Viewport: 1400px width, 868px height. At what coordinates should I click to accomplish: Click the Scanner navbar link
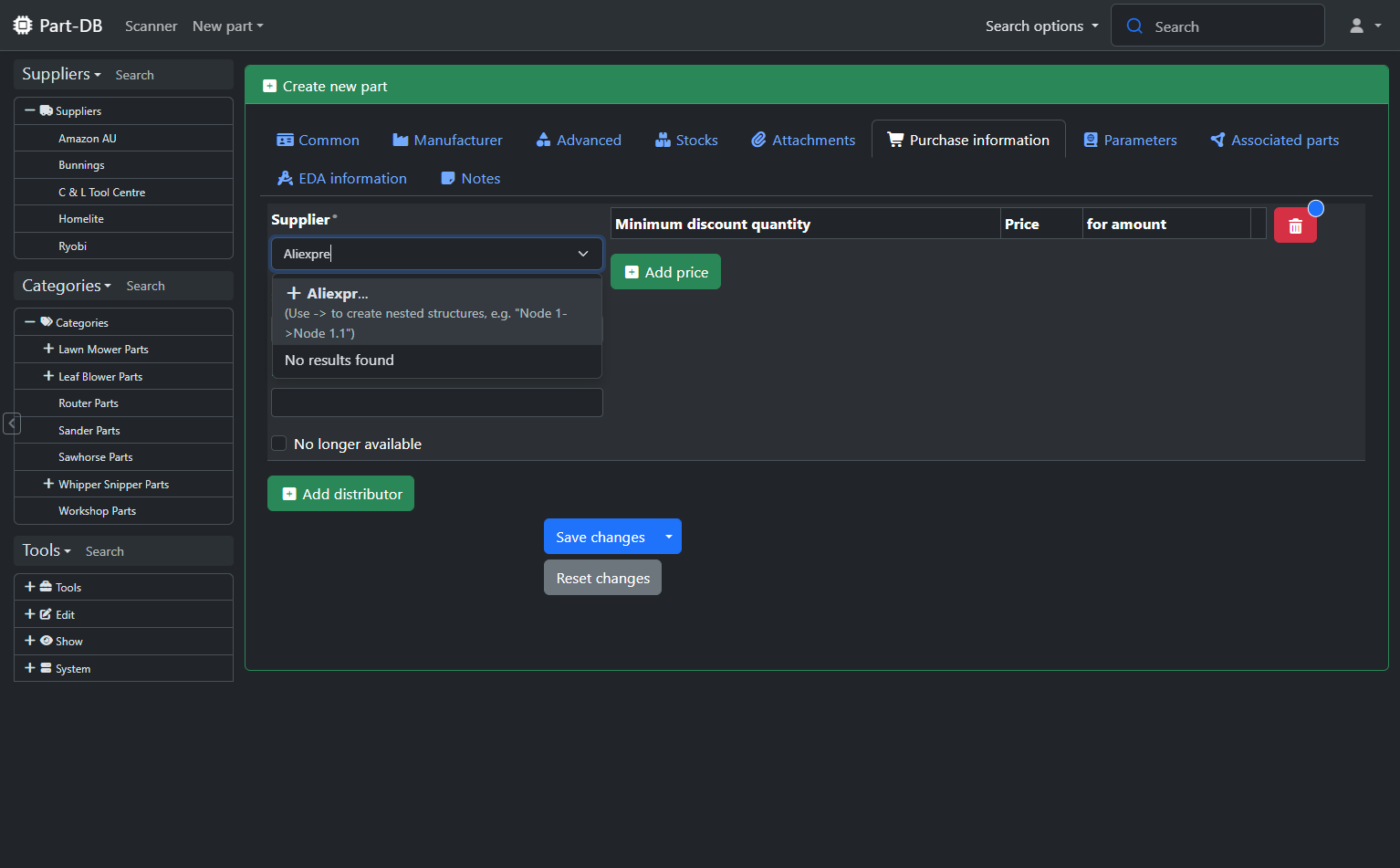[x=151, y=26]
